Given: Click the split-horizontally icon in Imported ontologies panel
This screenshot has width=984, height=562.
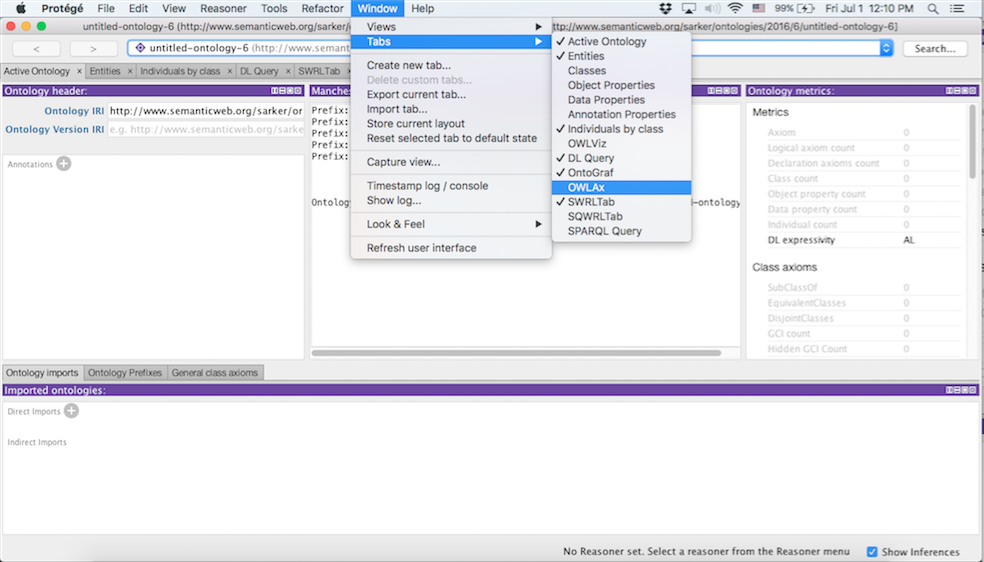Looking at the screenshot, I should (957, 390).
